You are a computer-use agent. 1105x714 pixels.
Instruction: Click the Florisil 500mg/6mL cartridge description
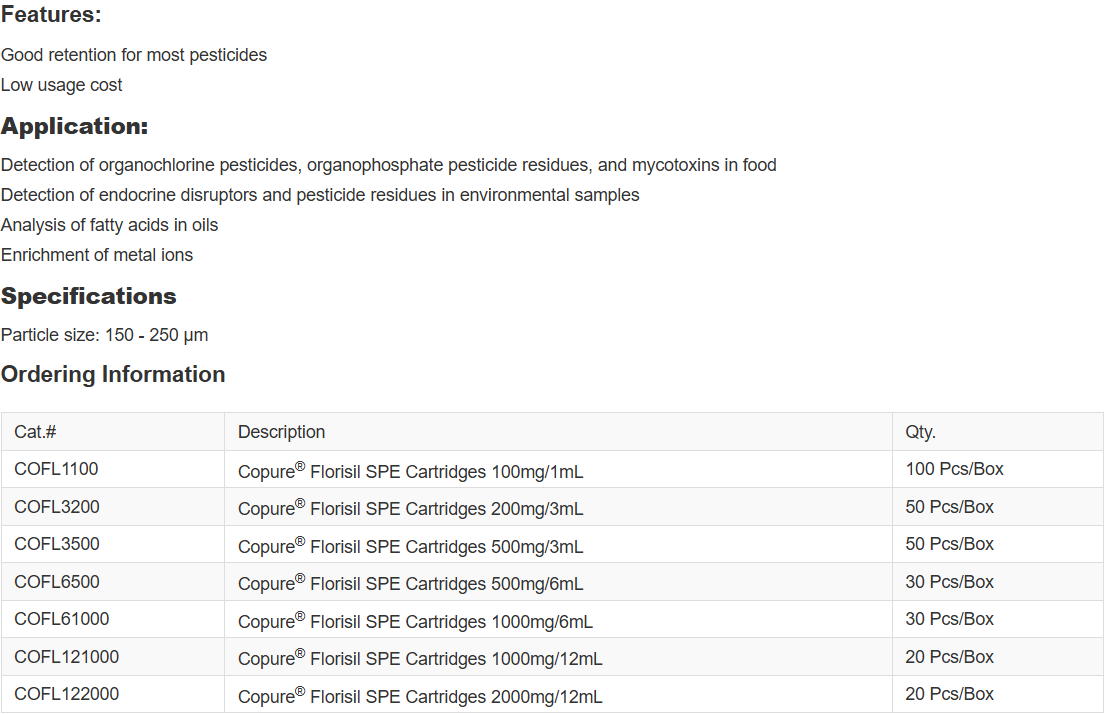pos(410,583)
